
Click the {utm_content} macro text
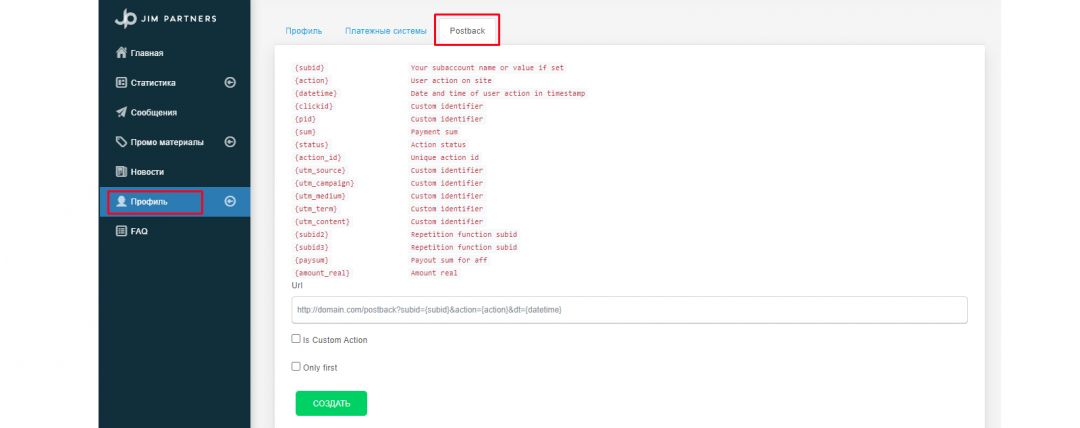pyautogui.click(x=322, y=222)
